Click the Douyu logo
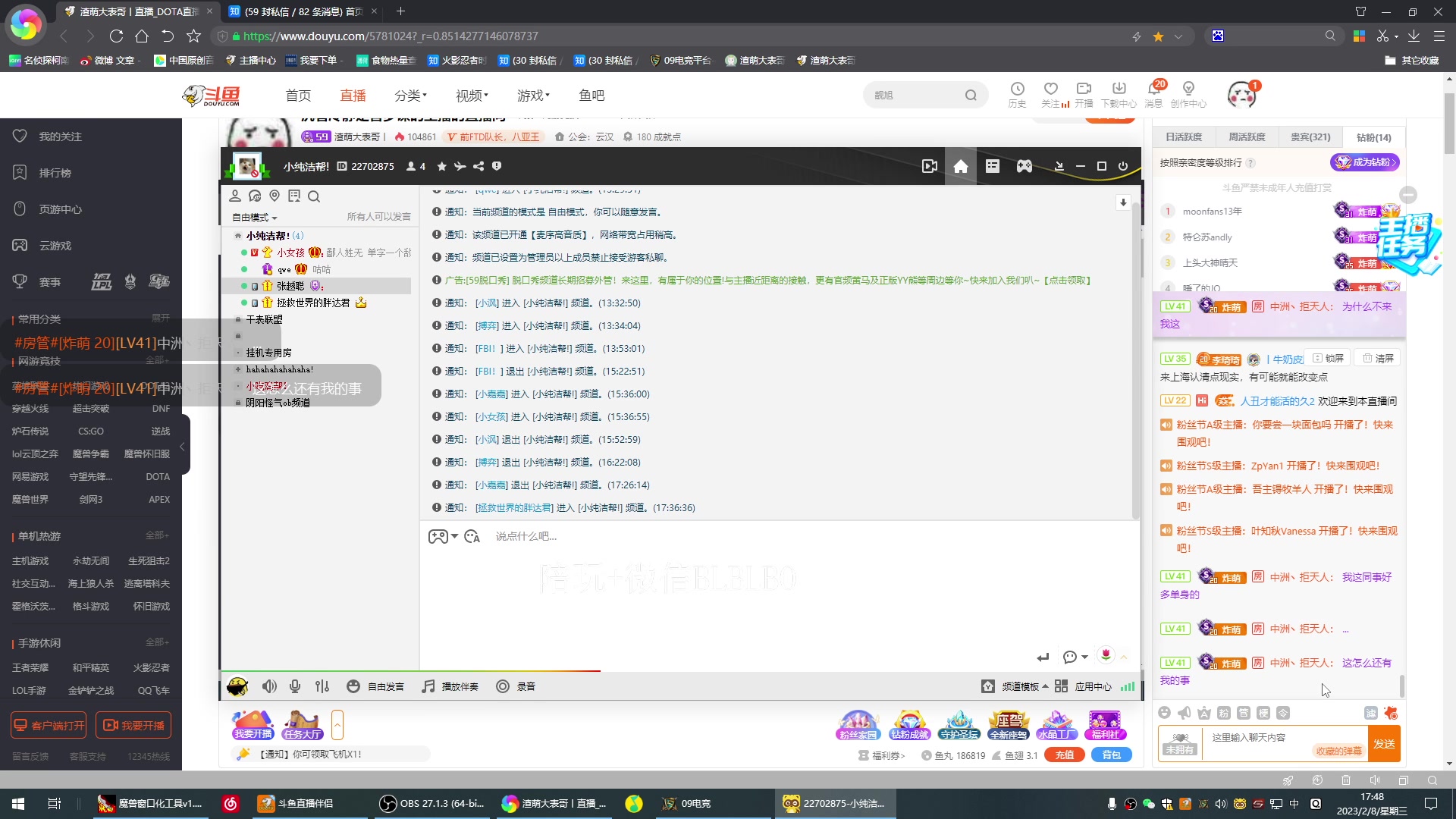1456x819 pixels. coord(212,96)
